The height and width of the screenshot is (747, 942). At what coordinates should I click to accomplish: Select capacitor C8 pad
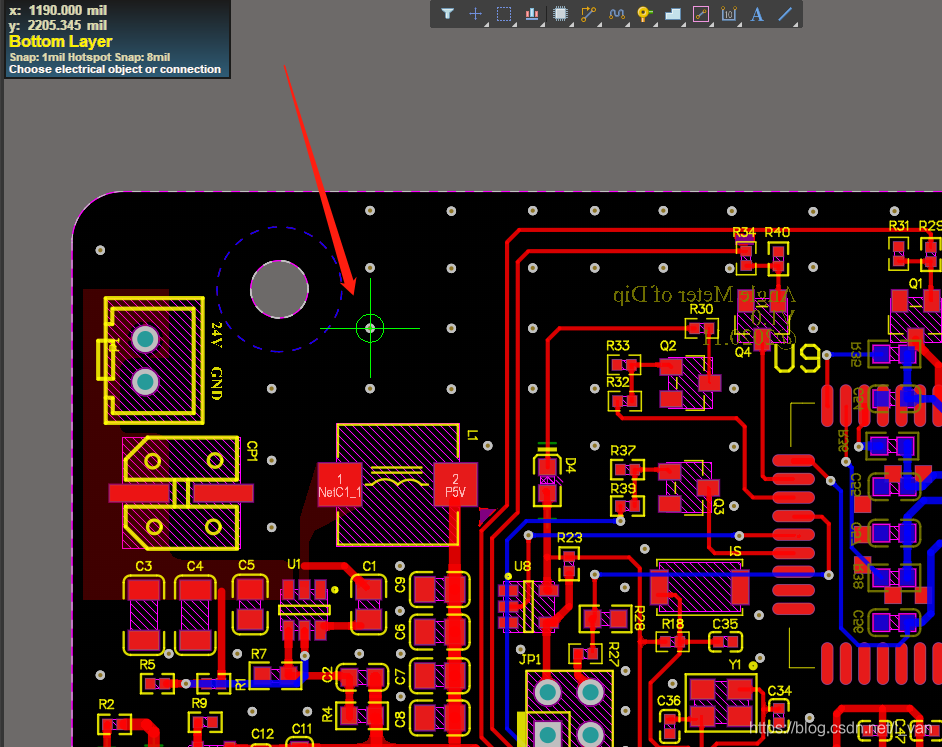[x=440, y=718]
